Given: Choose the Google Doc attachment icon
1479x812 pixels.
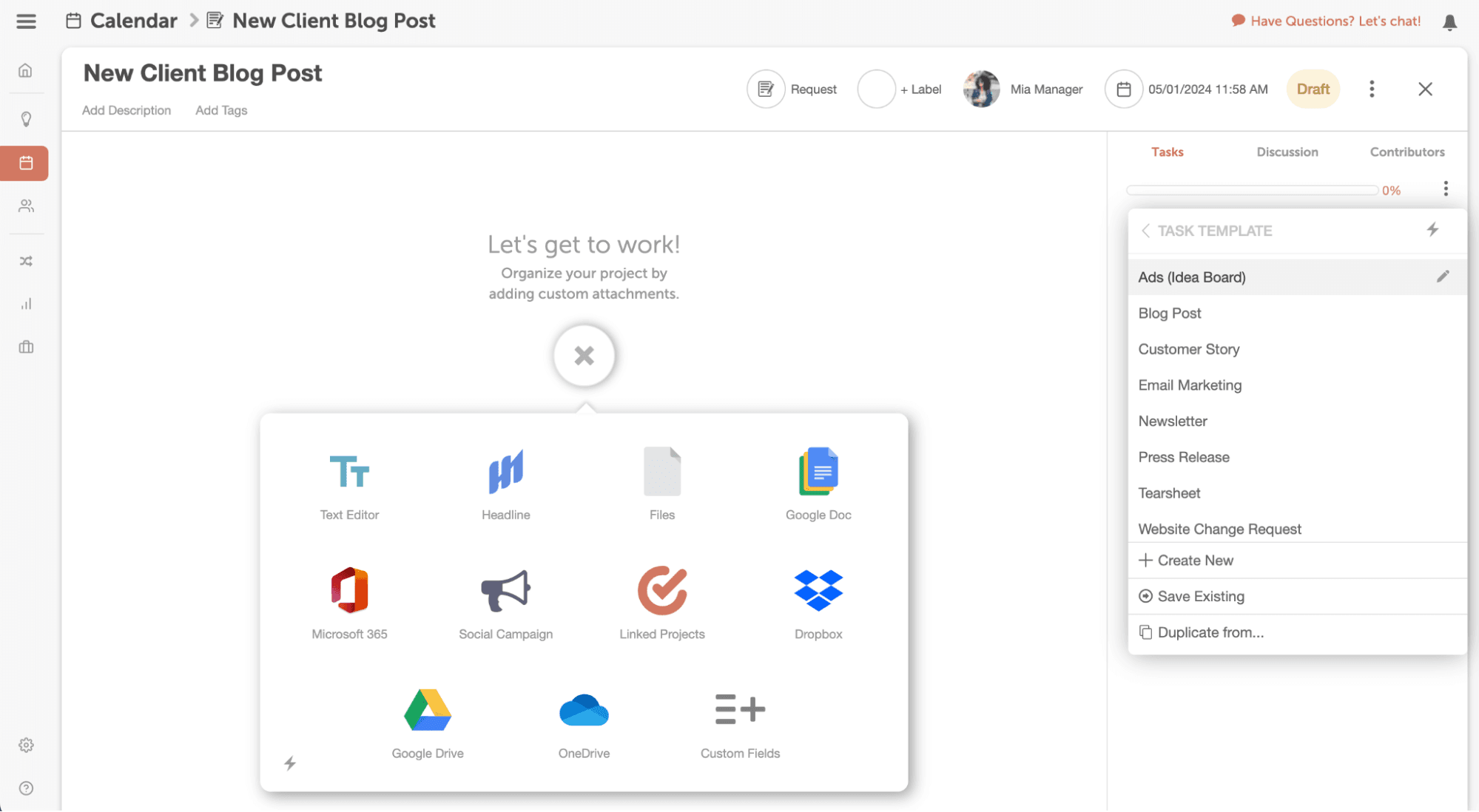Looking at the screenshot, I should pyautogui.click(x=818, y=472).
